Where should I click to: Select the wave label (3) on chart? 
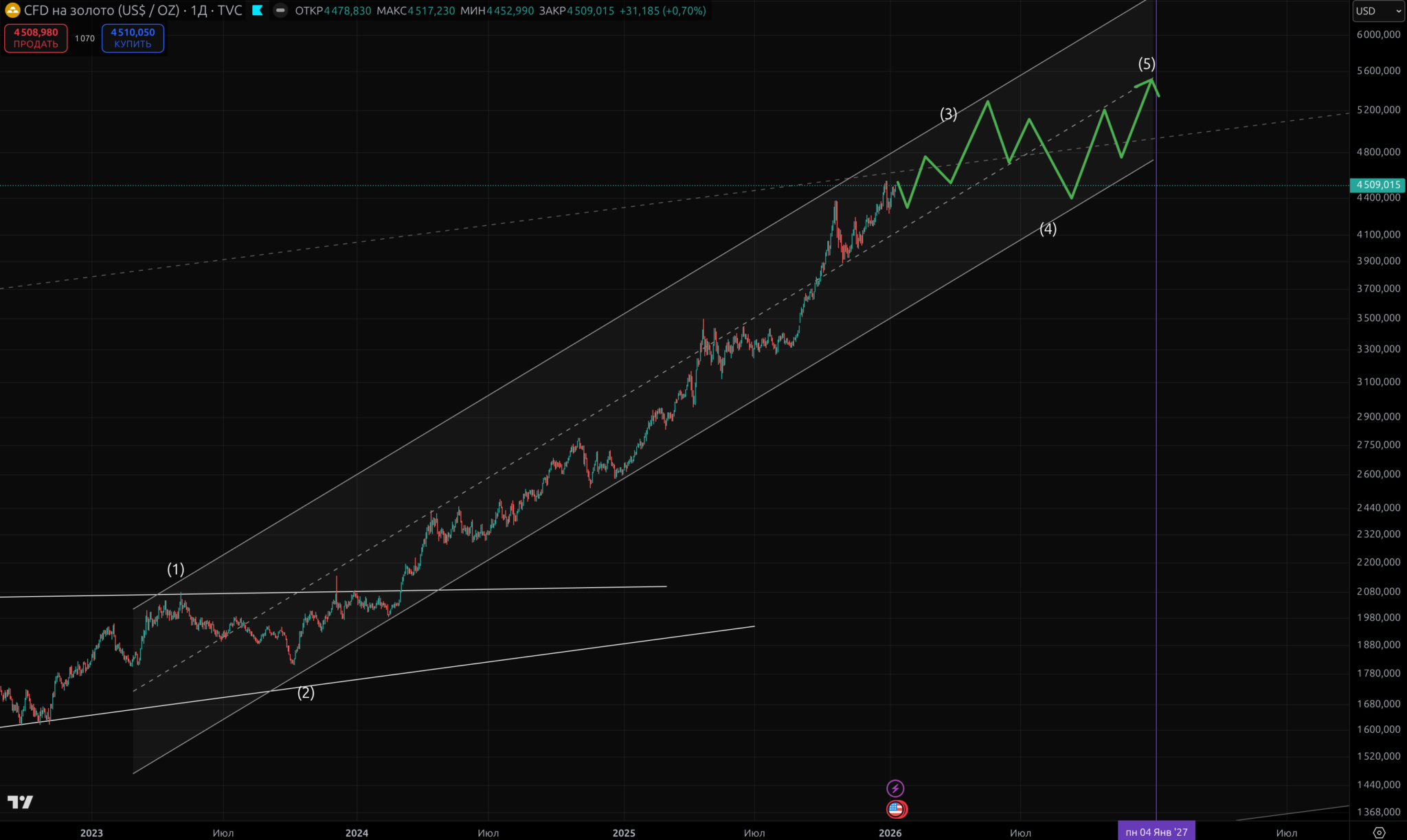click(x=948, y=114)
